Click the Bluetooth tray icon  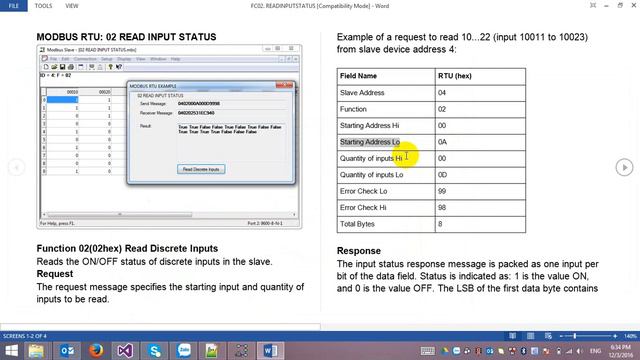point(524,351)
